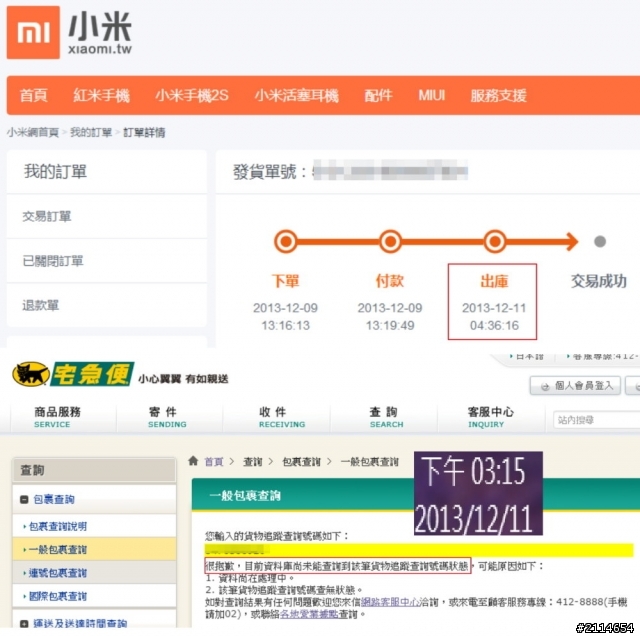Expand the 運送及送達時間查詢 section
This screenshot has height=636, width=640.
(24, 623)
